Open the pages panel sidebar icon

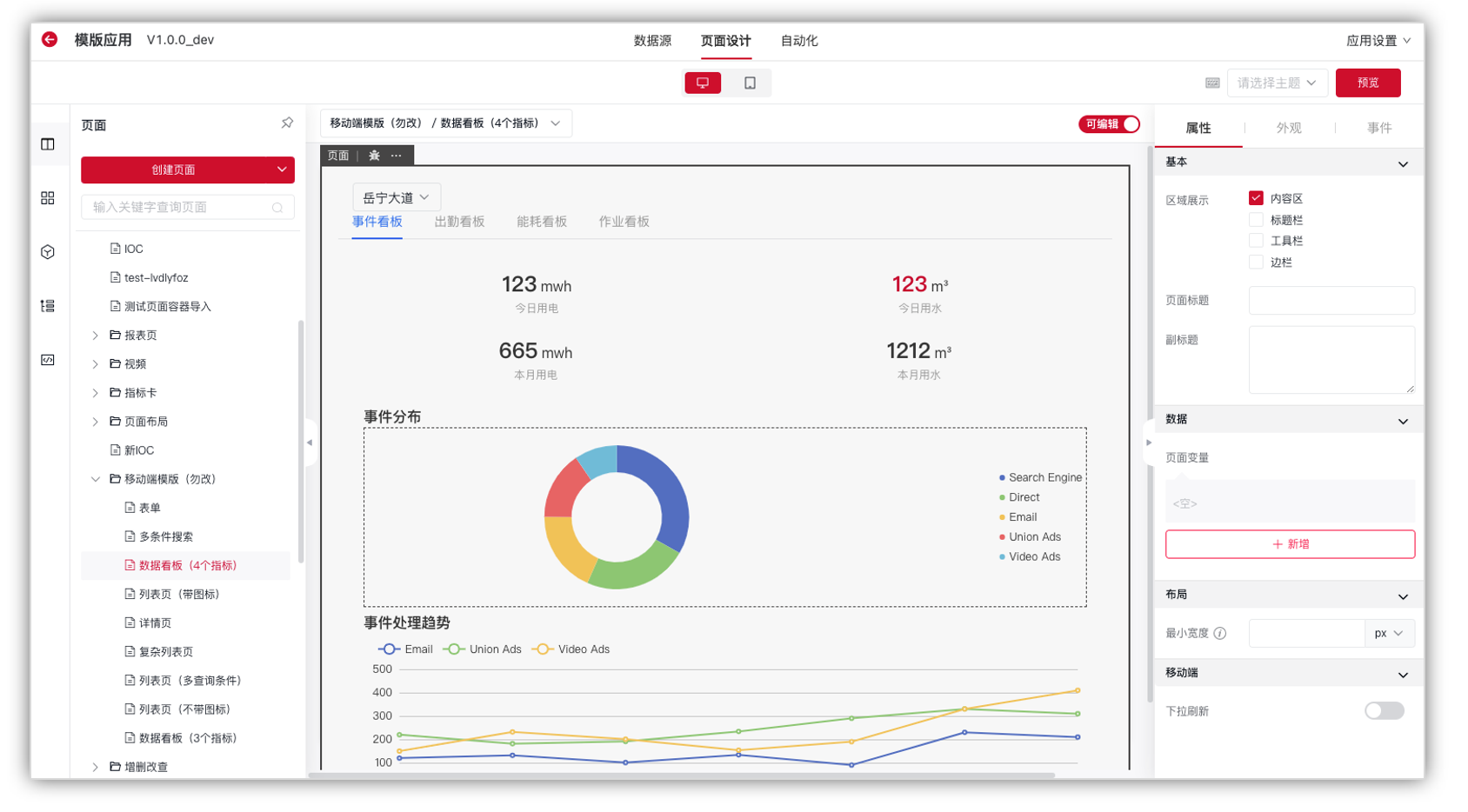coord(48,144)
